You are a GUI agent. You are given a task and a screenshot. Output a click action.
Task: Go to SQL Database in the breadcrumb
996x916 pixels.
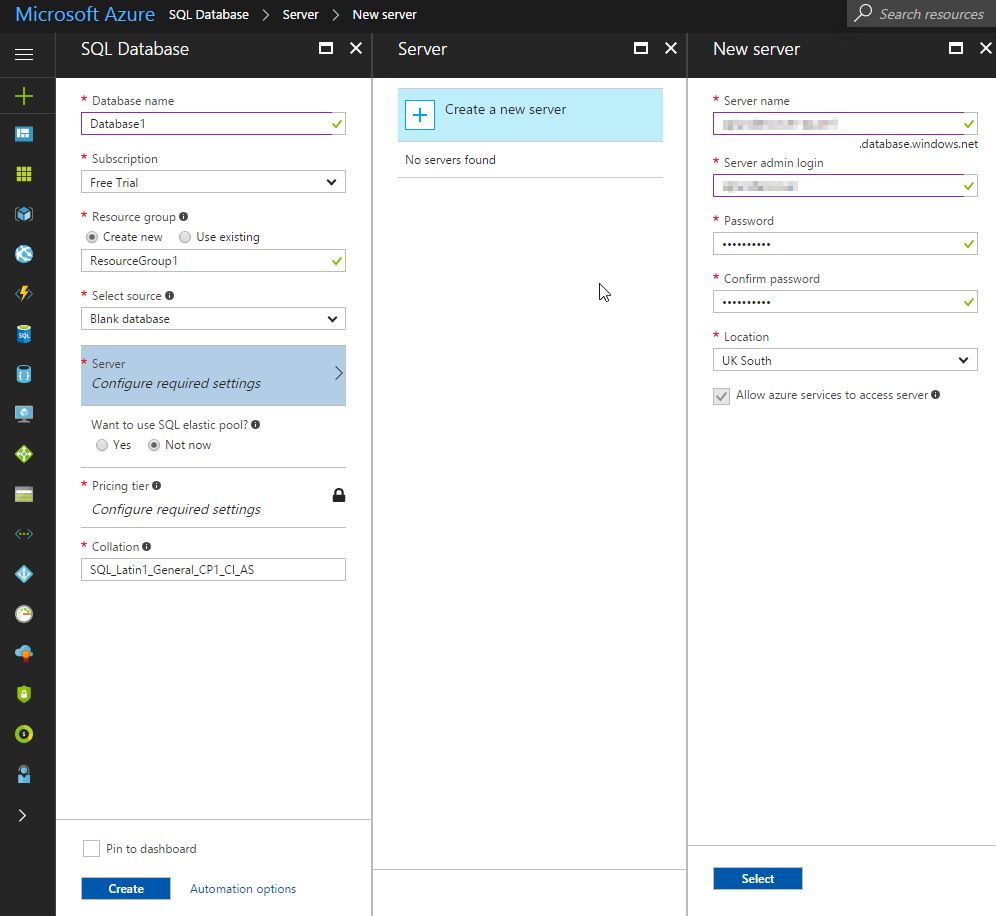point(208,14)
